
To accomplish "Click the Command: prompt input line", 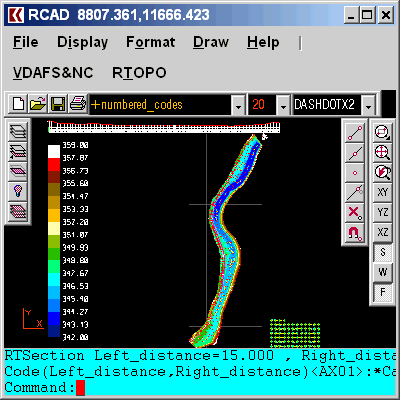I will coord(200,388).
